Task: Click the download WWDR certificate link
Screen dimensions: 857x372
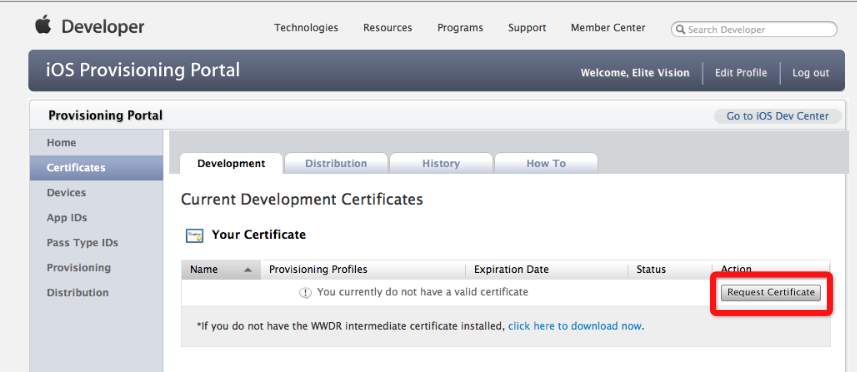Action: (574, 326)
